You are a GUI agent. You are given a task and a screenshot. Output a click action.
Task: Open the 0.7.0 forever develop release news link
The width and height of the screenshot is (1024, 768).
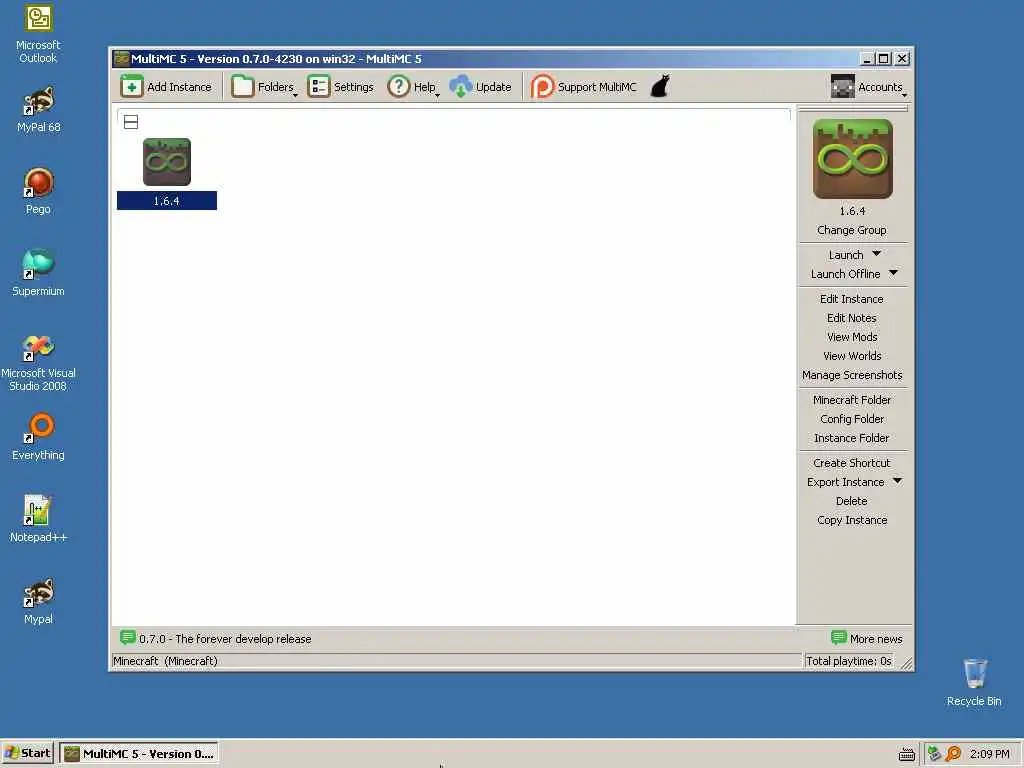coord(216,639)
